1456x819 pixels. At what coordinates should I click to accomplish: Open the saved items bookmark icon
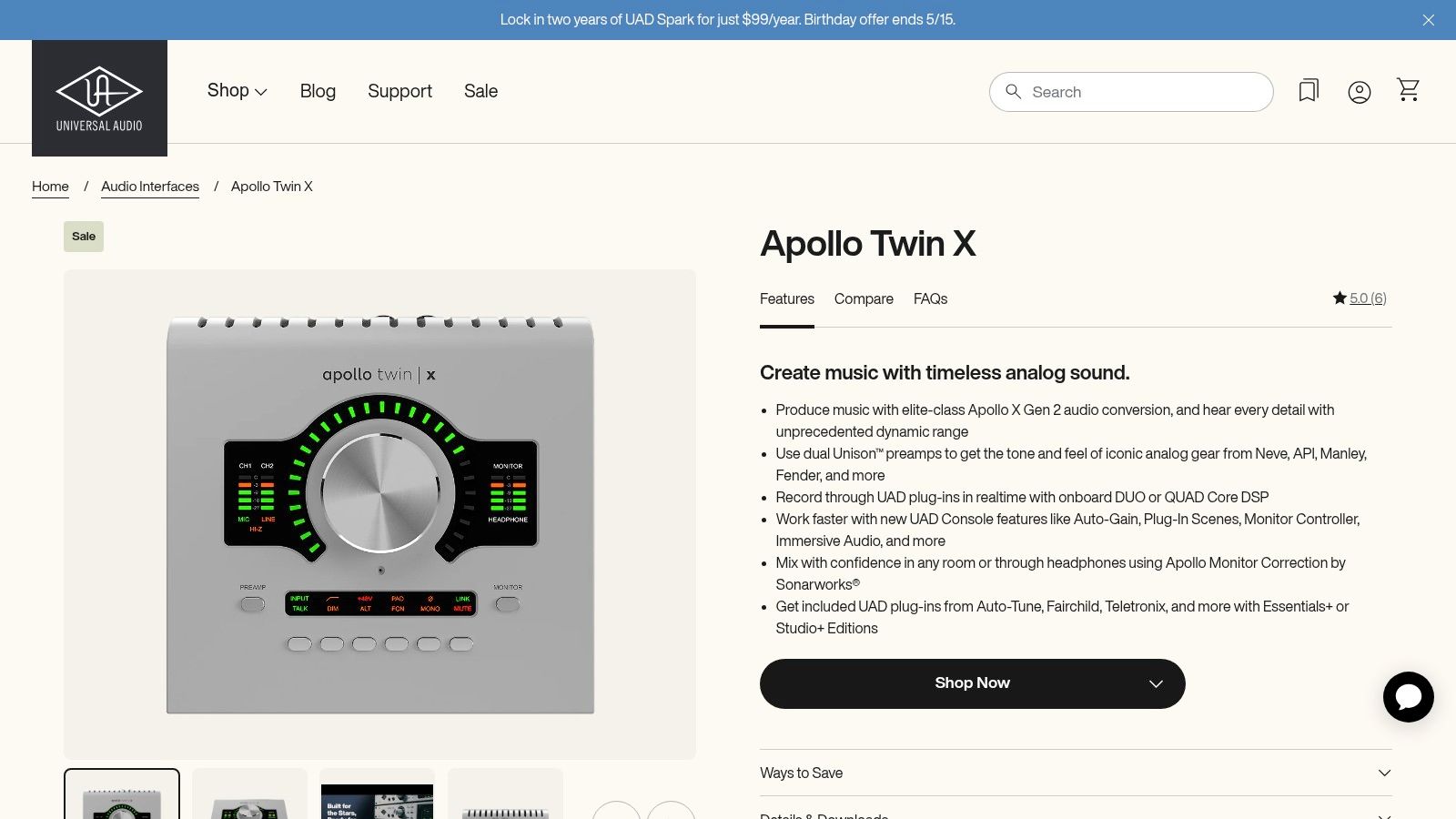1309,90
